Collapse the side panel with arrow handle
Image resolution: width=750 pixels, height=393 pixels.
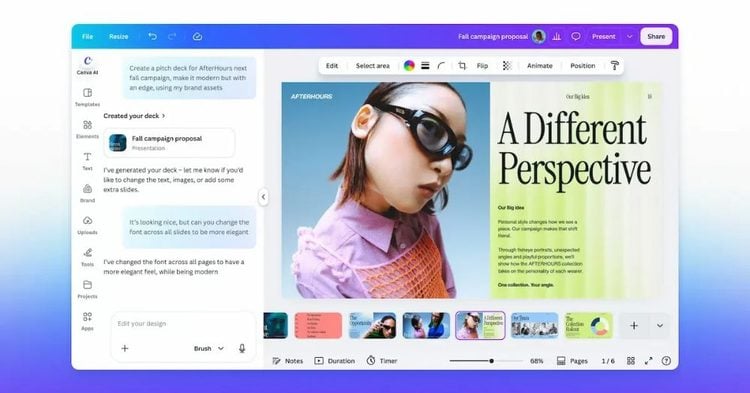click(263, 197)
